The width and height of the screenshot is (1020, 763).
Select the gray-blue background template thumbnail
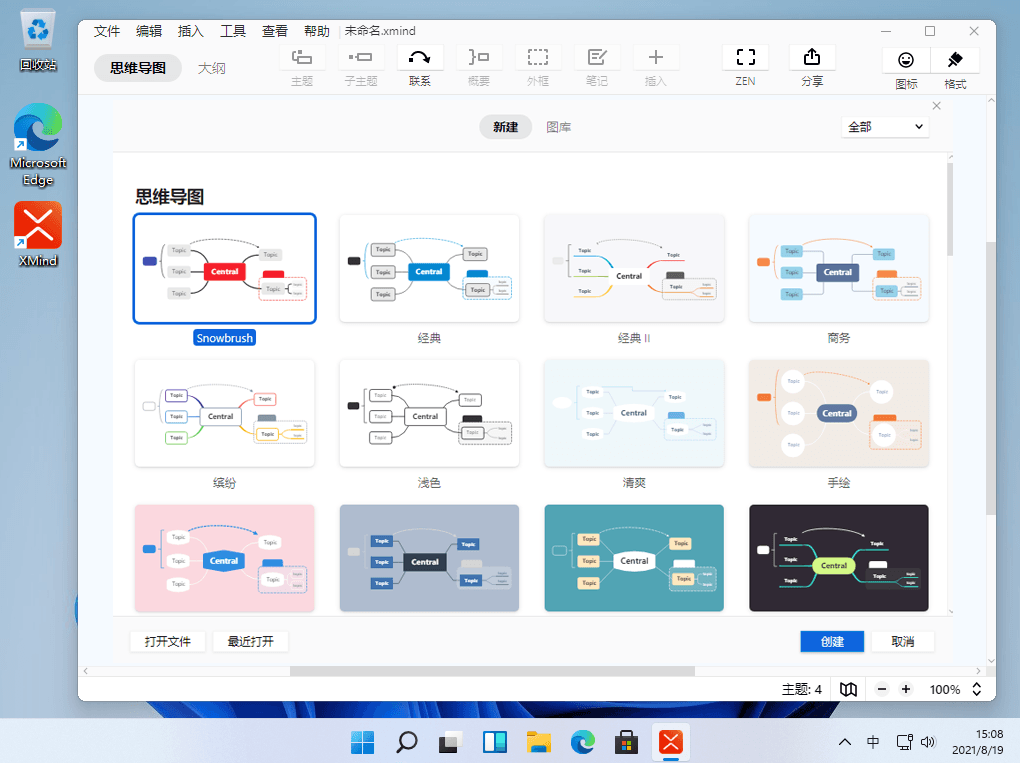tap(429, 558)
